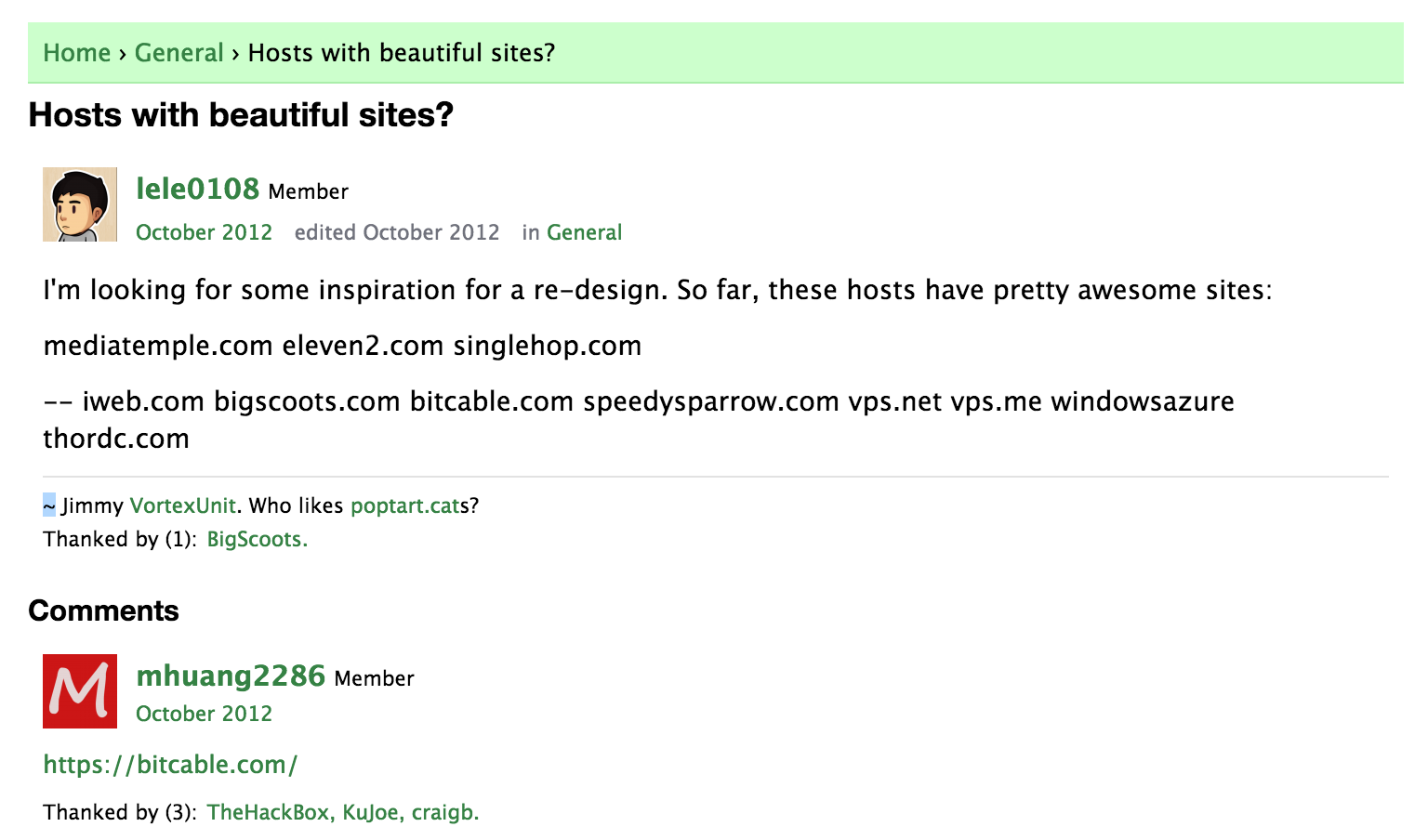
Task: Open KuJoe profile from thanks list
Action: 370,812
